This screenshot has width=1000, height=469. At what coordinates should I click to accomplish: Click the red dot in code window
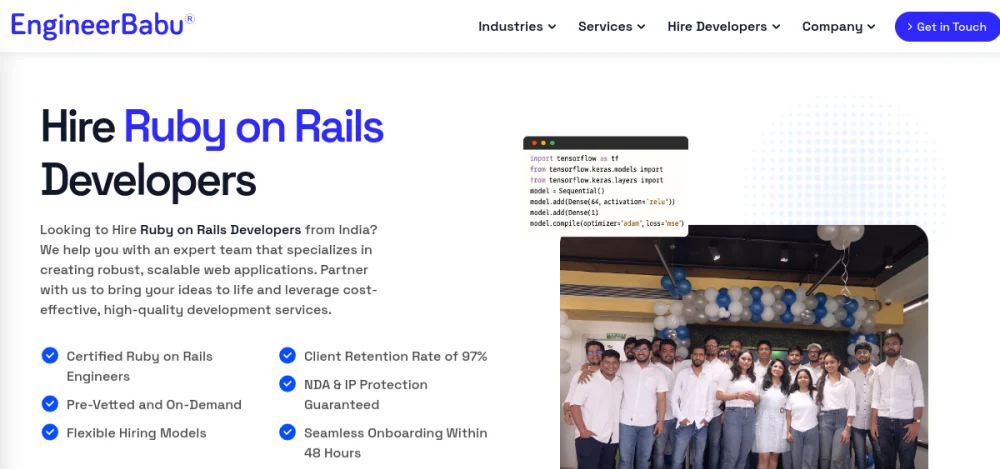tap(534, 143)
